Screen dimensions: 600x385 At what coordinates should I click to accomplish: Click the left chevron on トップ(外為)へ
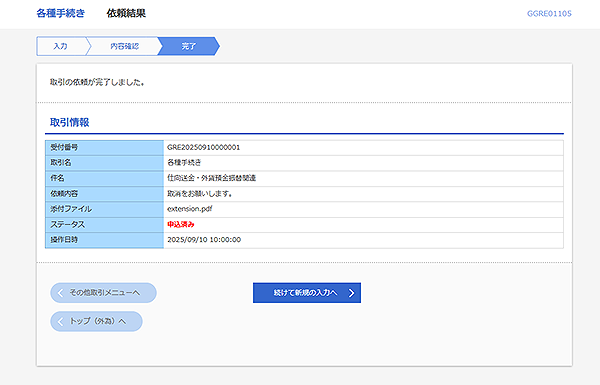point(60,321)
